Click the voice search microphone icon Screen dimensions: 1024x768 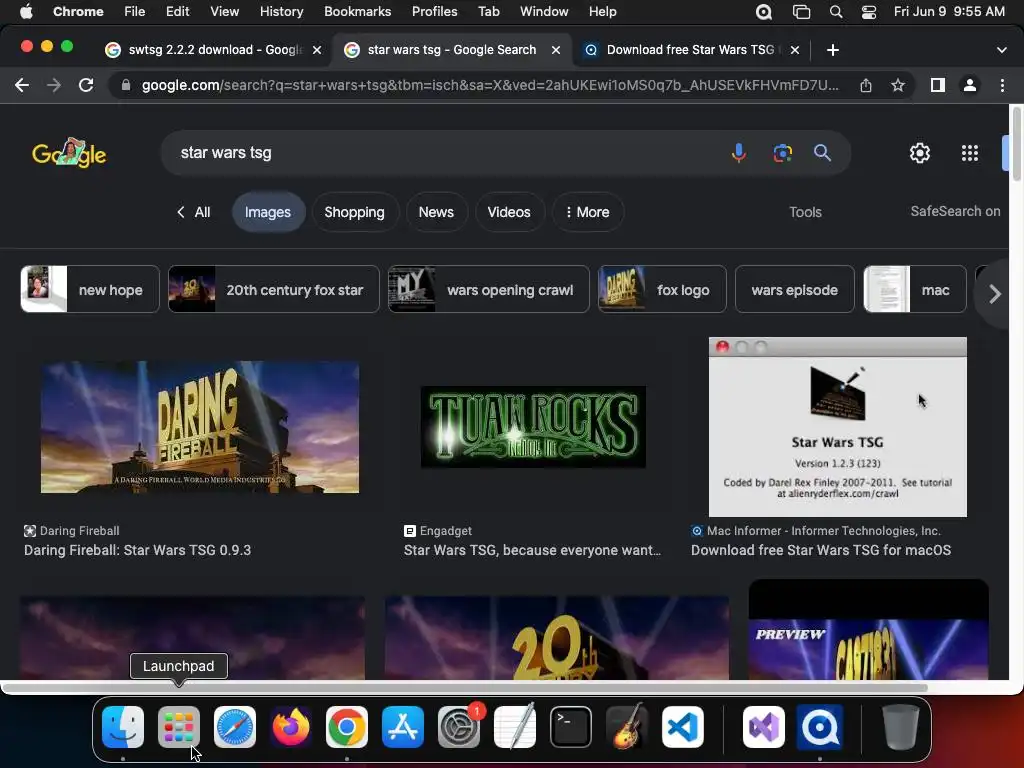(x=739, y=153)
